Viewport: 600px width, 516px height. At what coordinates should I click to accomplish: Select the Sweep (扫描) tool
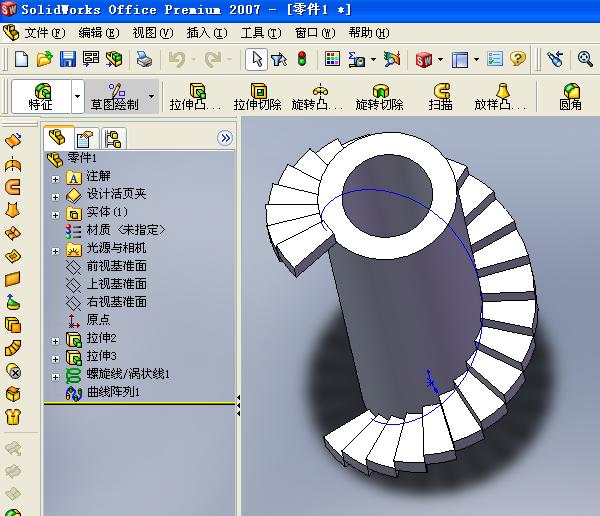point(440,97)
